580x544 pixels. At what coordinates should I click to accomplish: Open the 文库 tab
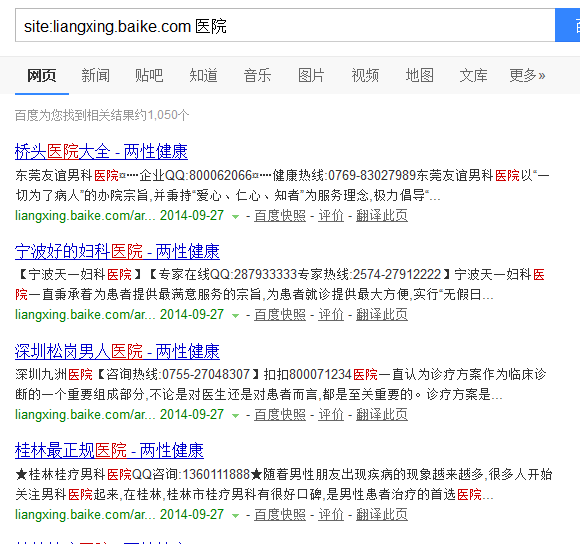473,75
